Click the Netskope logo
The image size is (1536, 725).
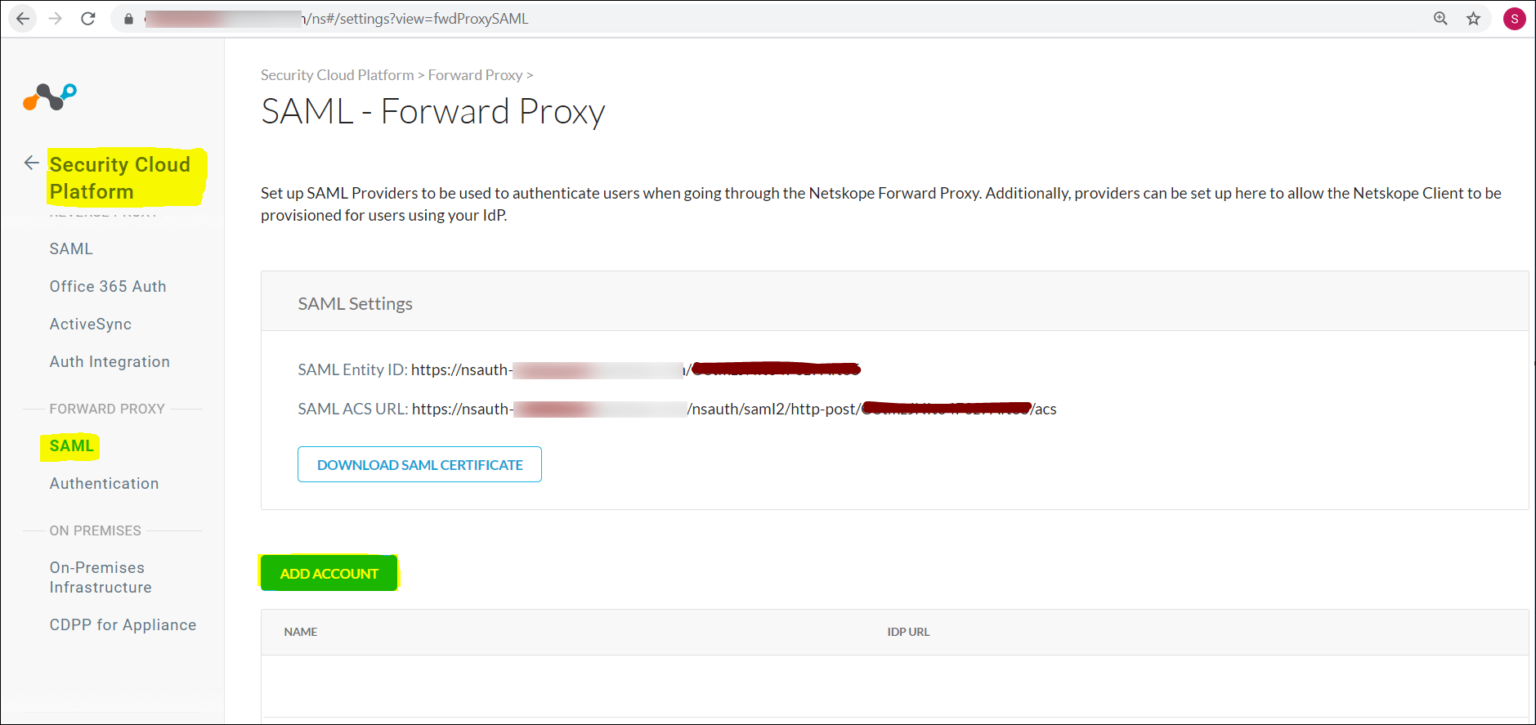[x=48, y=96]
